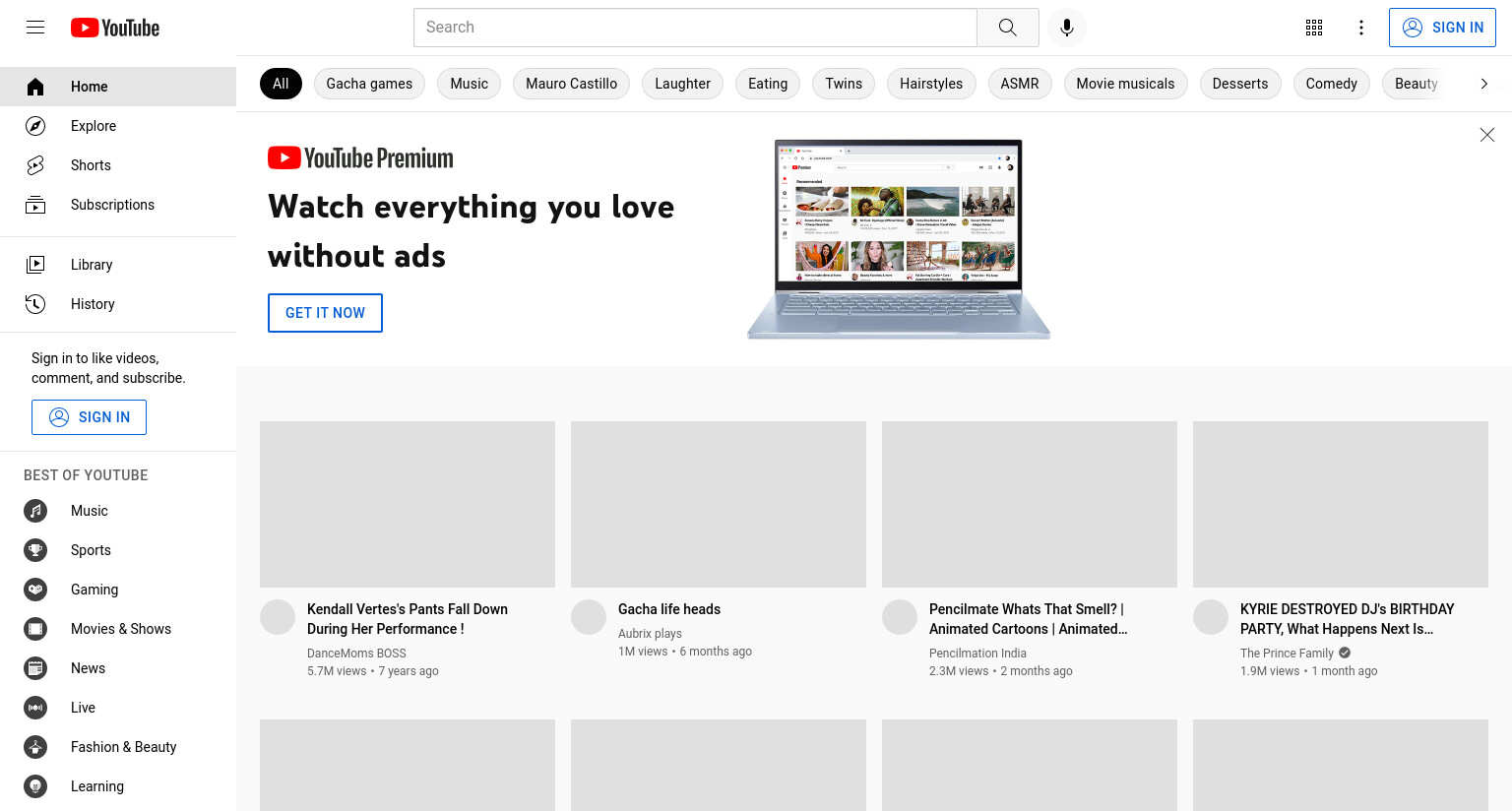Click the Live broadcast icon
1512x811 pixels.
35,708
